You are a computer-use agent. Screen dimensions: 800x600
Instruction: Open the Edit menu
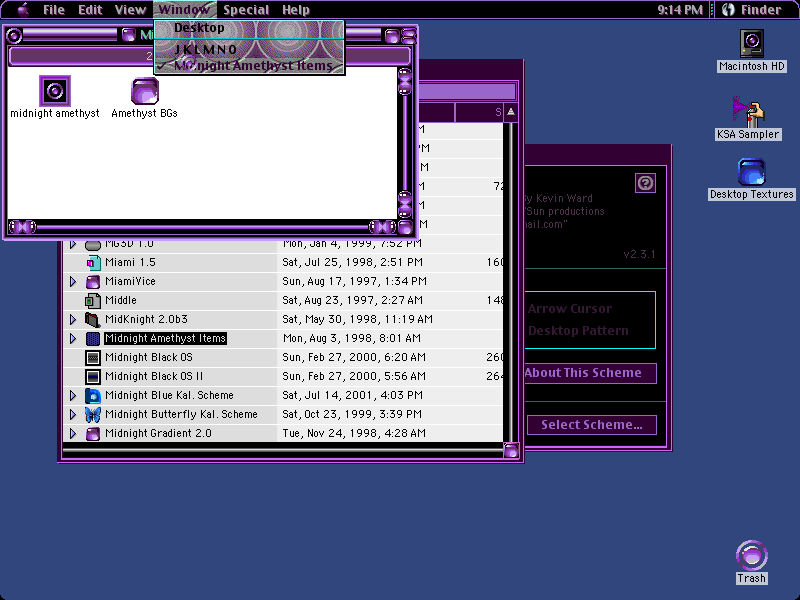click(x=90, y=10)
